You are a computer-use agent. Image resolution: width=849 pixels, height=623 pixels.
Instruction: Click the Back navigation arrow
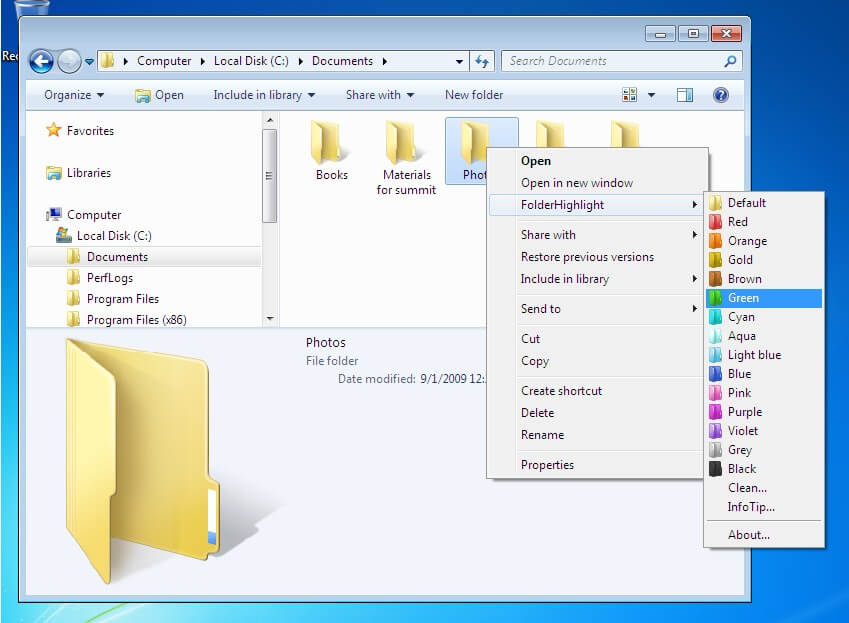(41, 61)
